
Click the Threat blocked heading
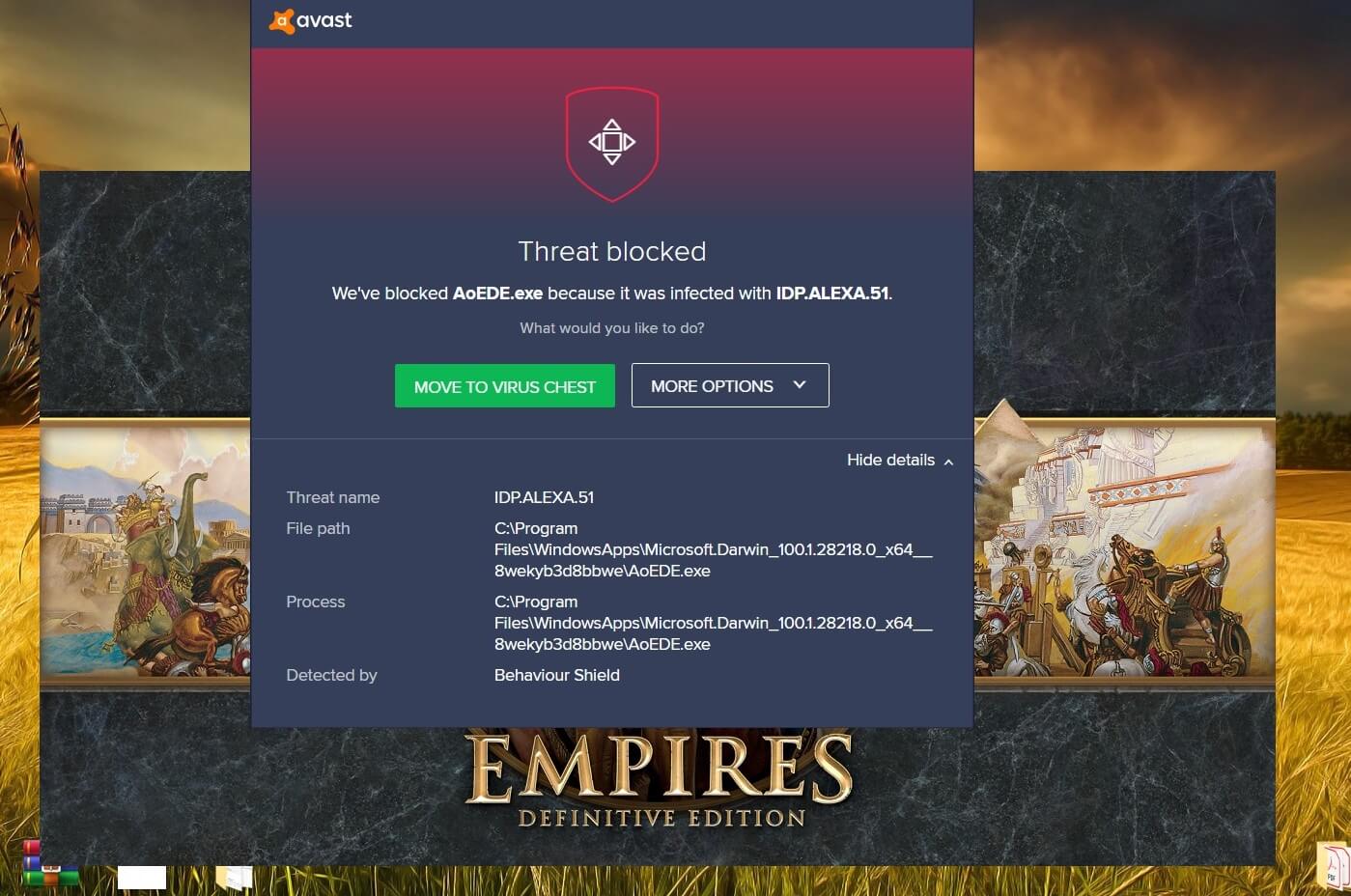pos(612,251)
